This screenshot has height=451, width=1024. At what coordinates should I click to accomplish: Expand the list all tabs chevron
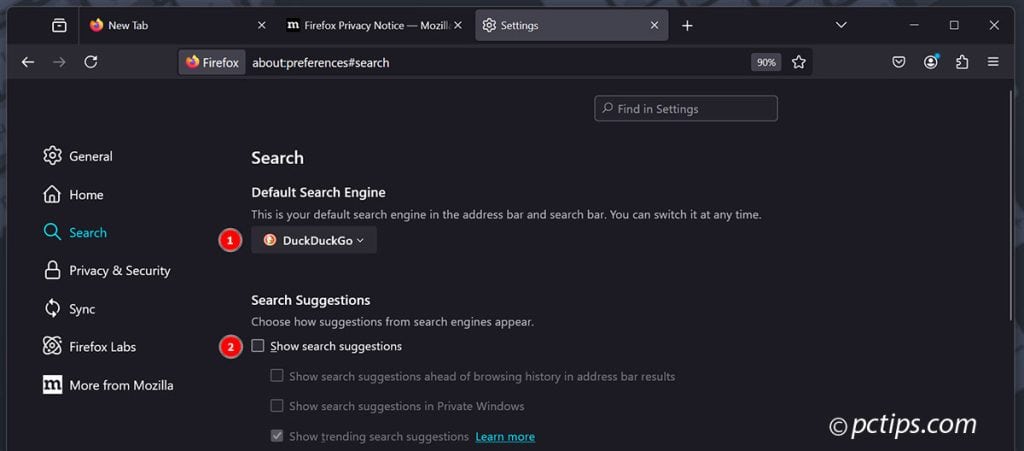point(841,25)
